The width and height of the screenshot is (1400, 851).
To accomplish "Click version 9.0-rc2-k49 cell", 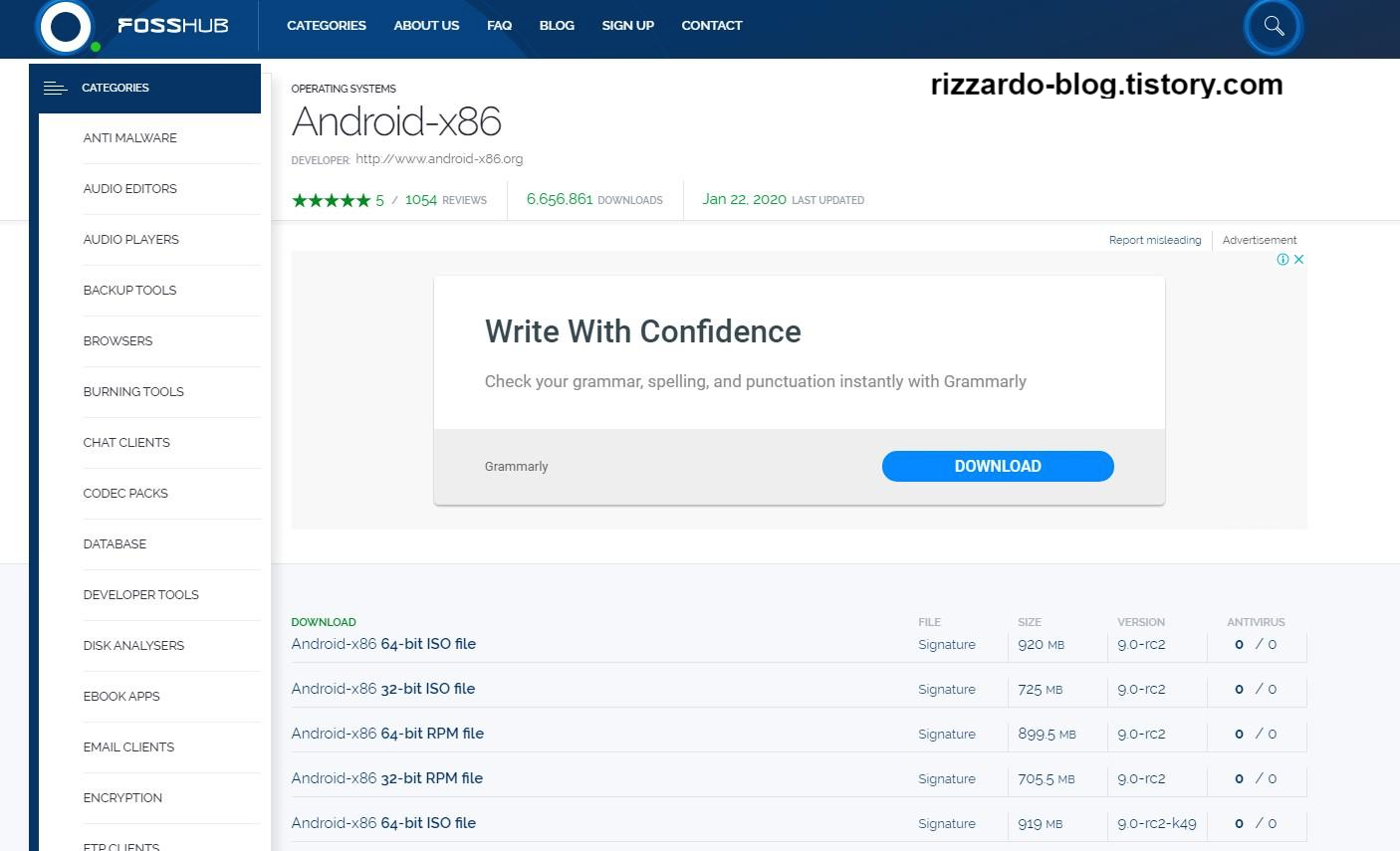I will coord(1157,824).
